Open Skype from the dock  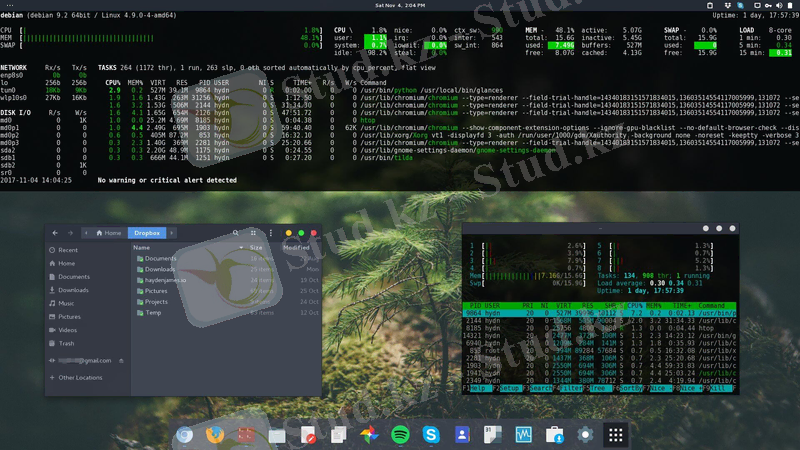coord(431,435)
